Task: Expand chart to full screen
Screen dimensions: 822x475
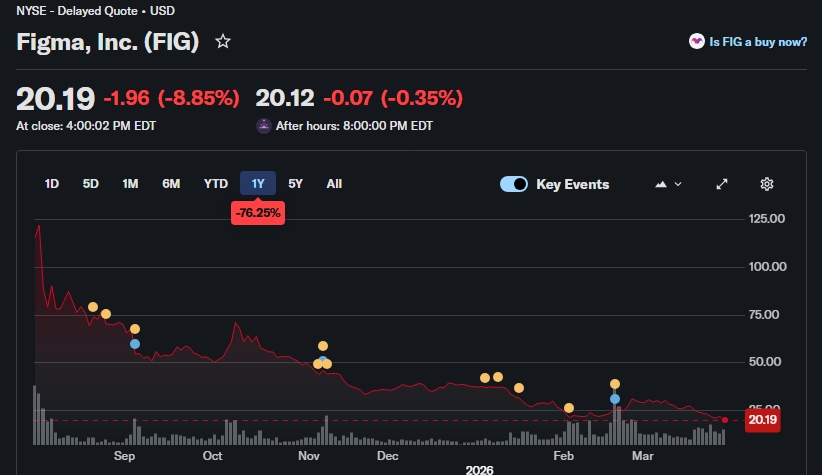Action: (722, 184)
